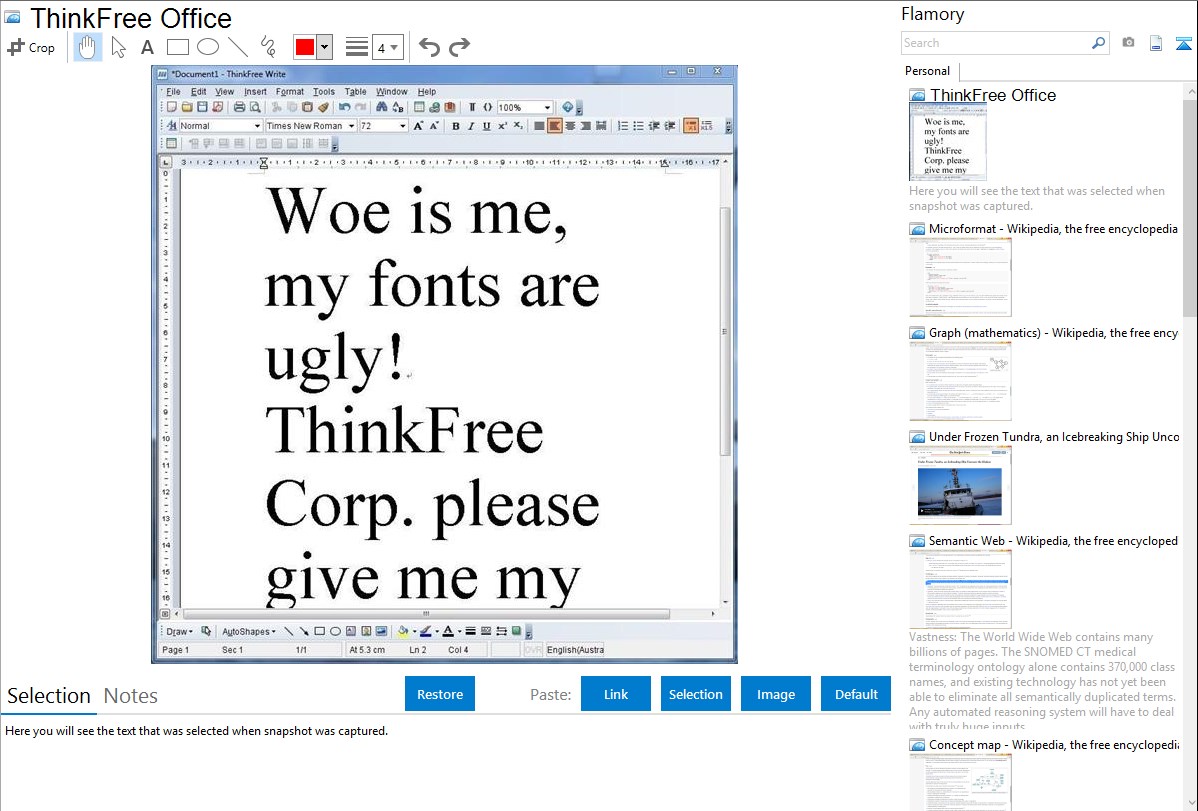Image resolution: width=1198 pixels, height=811 pixels.
Task: Select the arrow pointer tool
Action: pos(118,47)
